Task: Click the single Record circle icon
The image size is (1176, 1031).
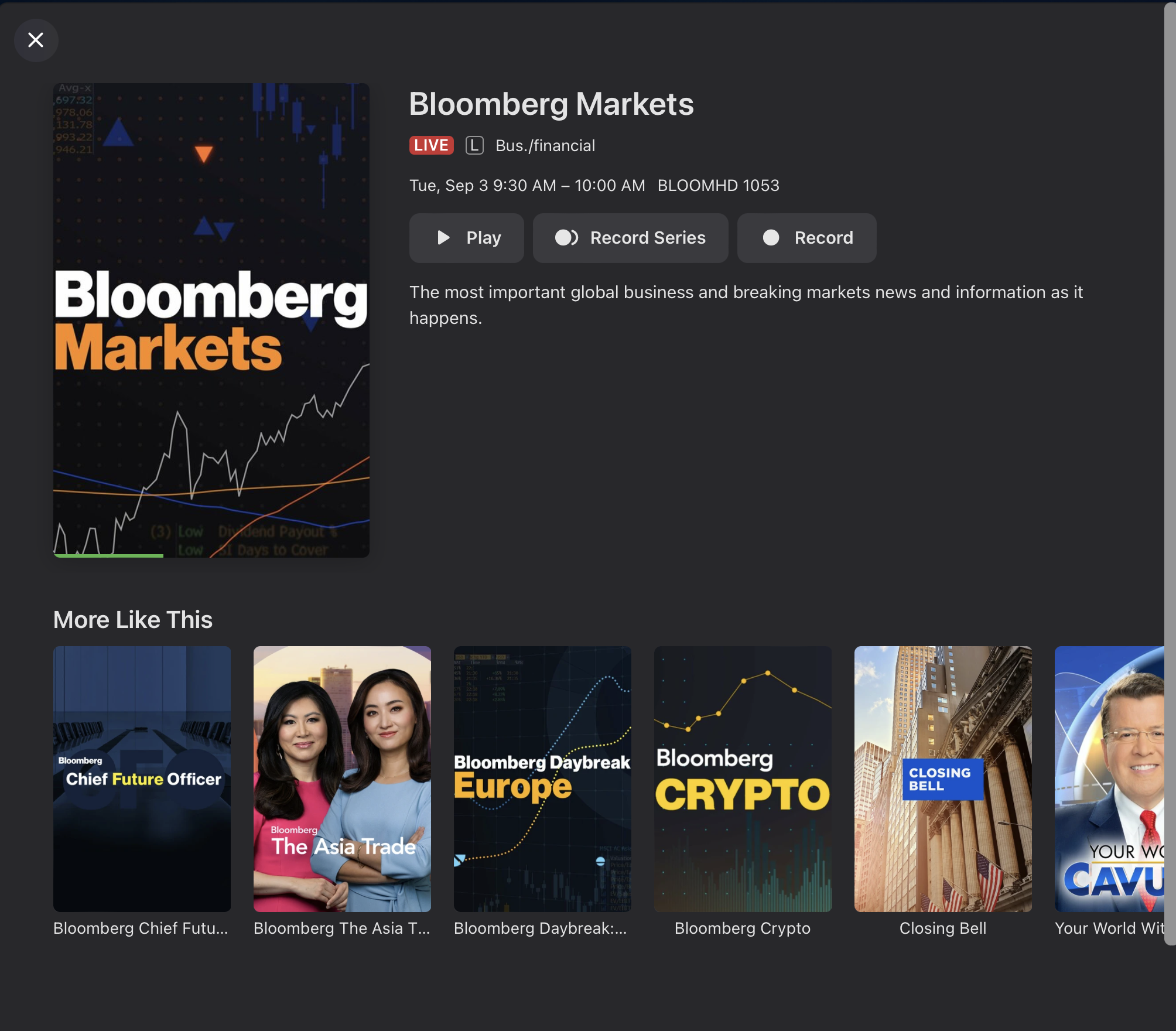Action: 771,238
